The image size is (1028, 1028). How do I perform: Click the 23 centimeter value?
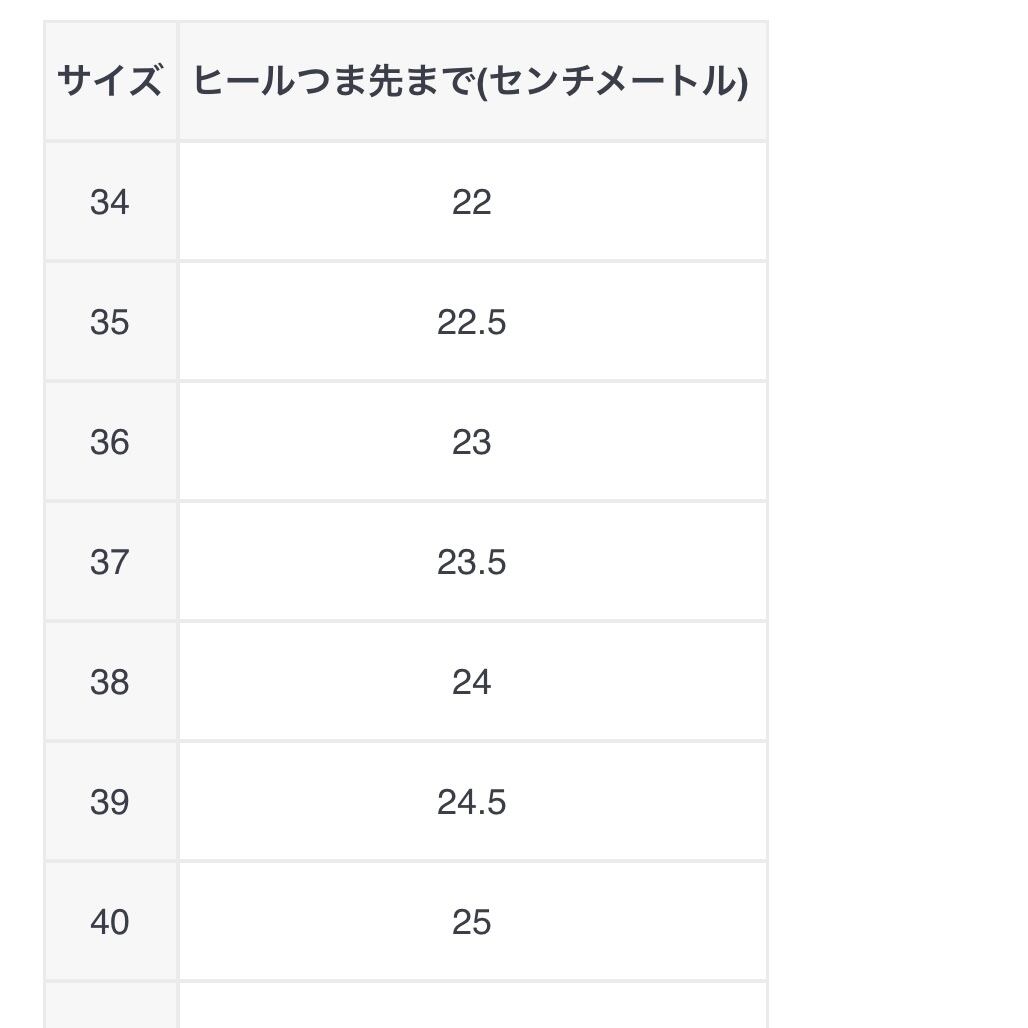click(x=471, y=442)
